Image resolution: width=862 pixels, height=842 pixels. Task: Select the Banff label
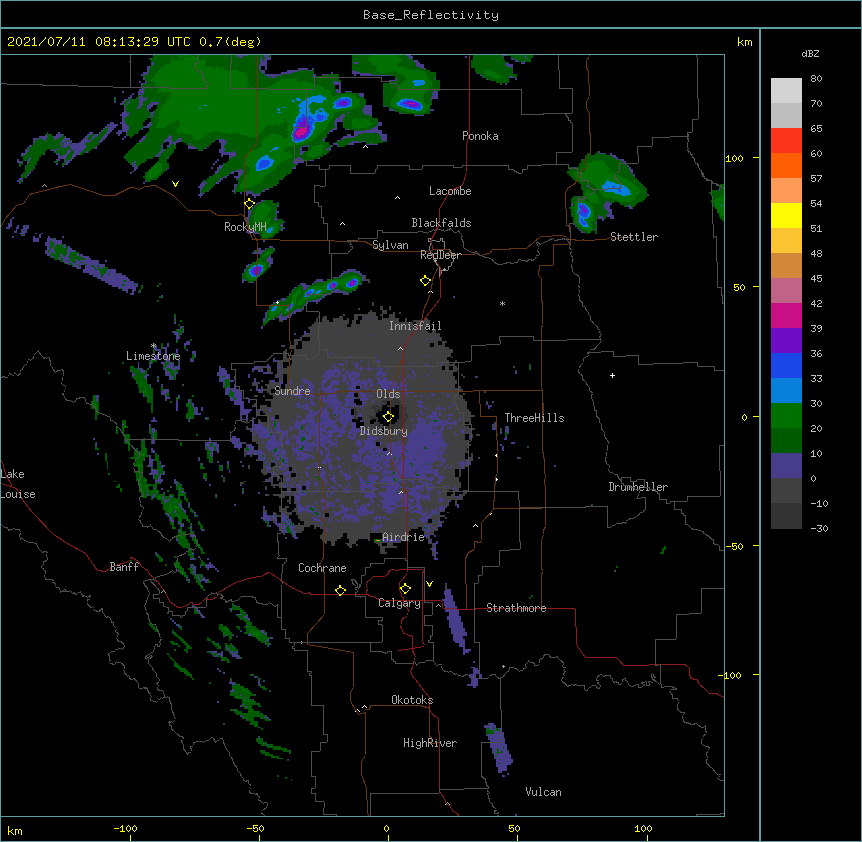coord(124,567)
